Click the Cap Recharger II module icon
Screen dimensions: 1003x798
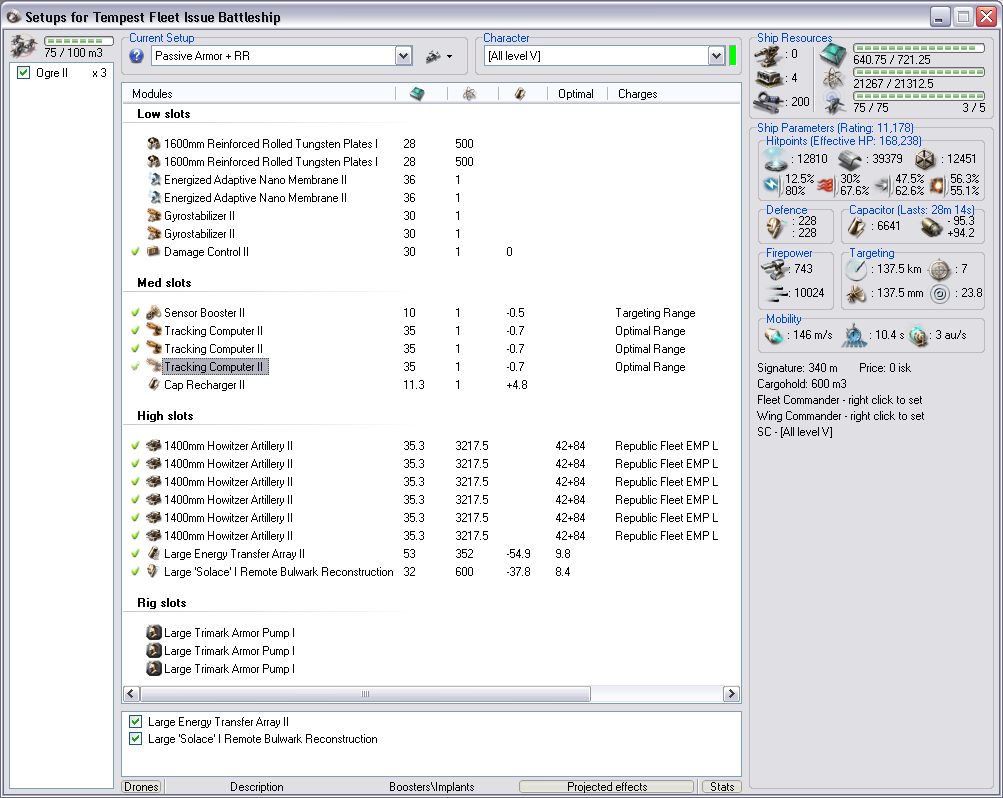154,385
